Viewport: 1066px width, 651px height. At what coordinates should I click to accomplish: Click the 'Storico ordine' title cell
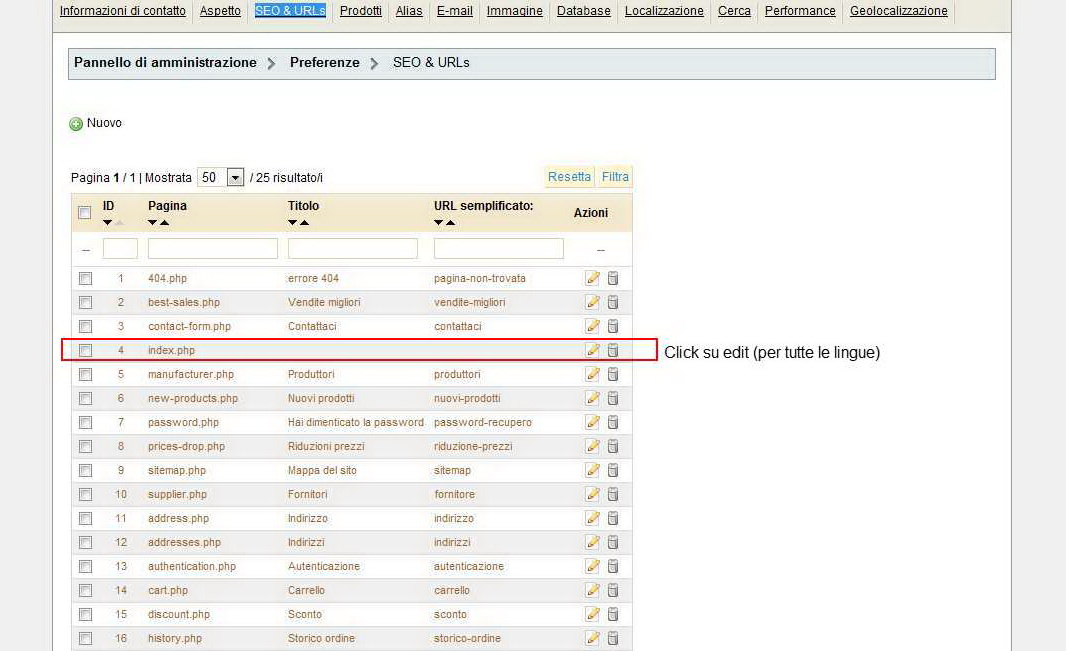(321, 638)
